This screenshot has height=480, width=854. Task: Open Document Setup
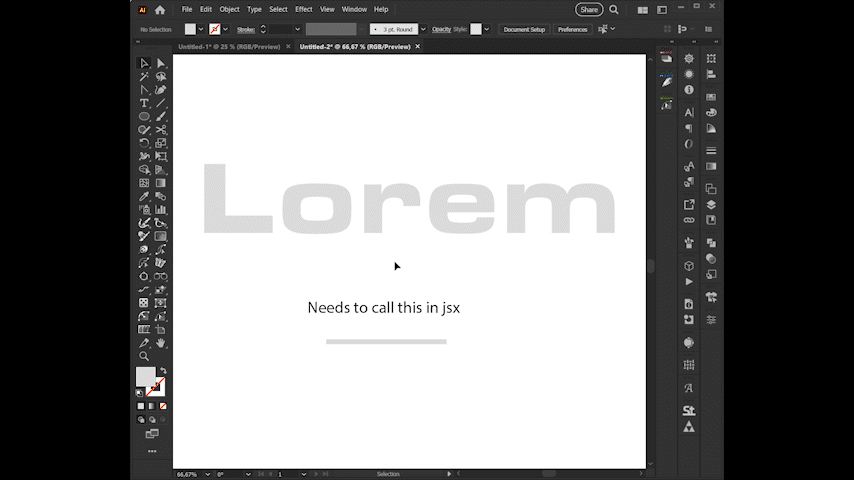(524, 29)
